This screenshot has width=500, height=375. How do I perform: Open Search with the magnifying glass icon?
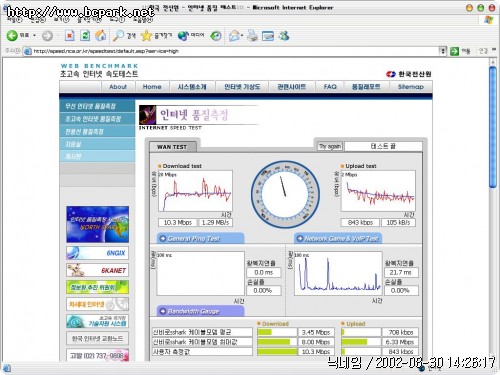(x=118, y=35)
